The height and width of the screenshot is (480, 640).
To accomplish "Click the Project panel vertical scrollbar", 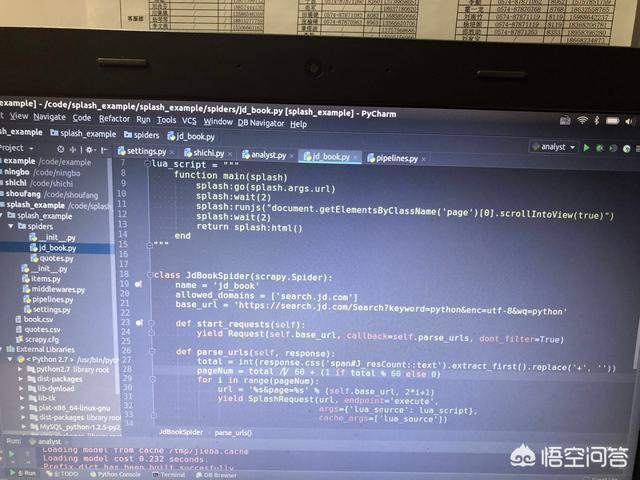I will [x=112, y=278].
